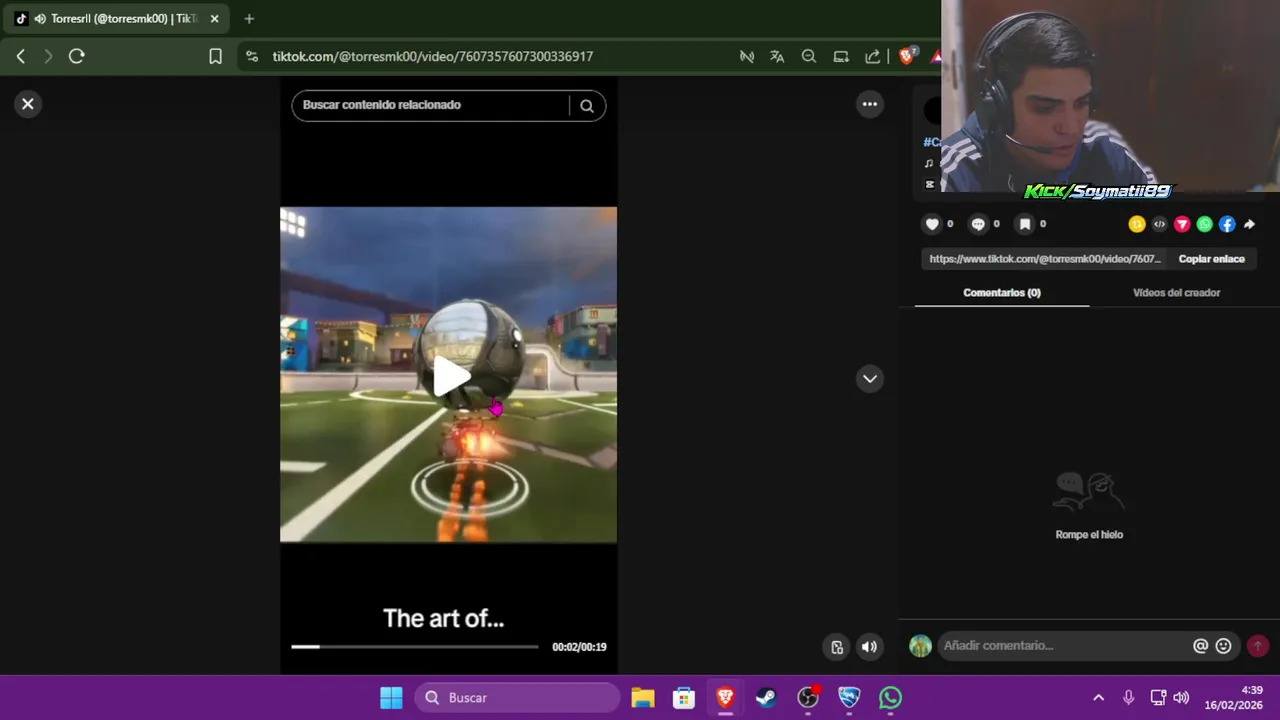Close the TikTok video viewer
This screenshot has width=1280, height=720.
coord(28,103)
